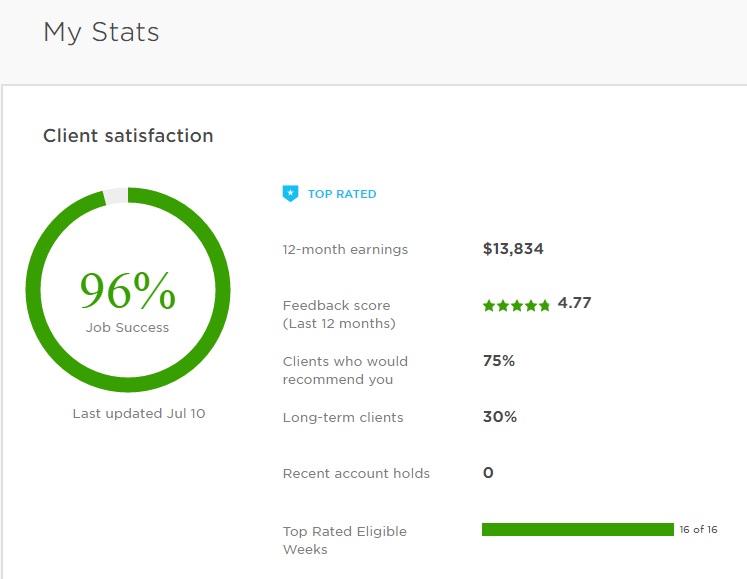
Task: Click the Last updated Jul 10 text
Action: tap(139, 413)
